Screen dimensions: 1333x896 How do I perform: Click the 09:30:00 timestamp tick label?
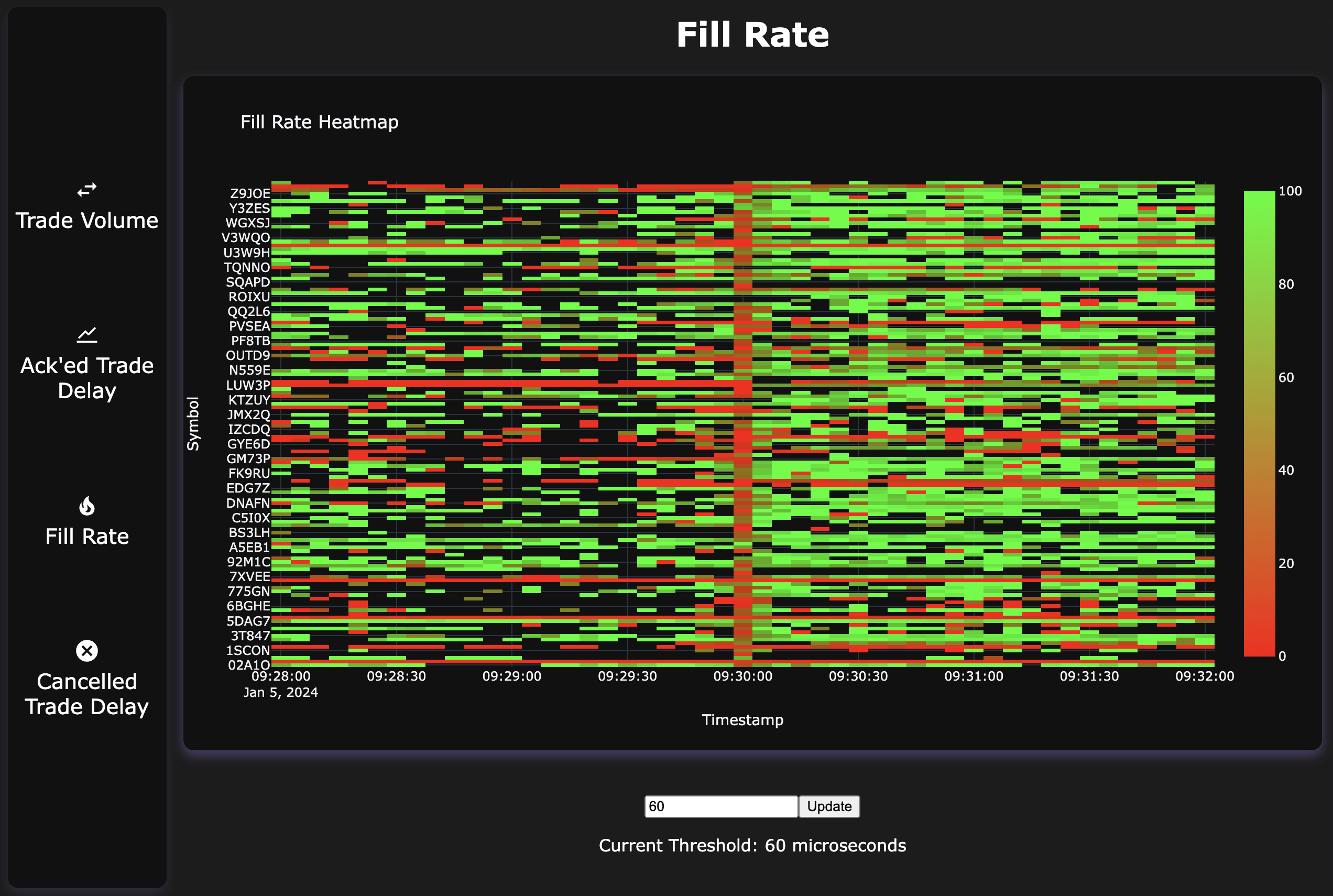tap(743, 676)
